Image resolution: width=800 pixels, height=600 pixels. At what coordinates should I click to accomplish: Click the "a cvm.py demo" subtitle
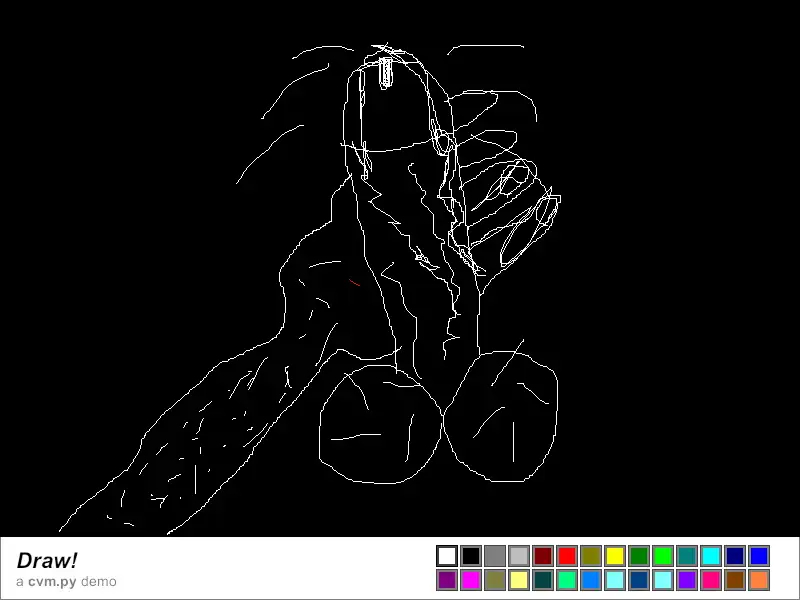66,582
